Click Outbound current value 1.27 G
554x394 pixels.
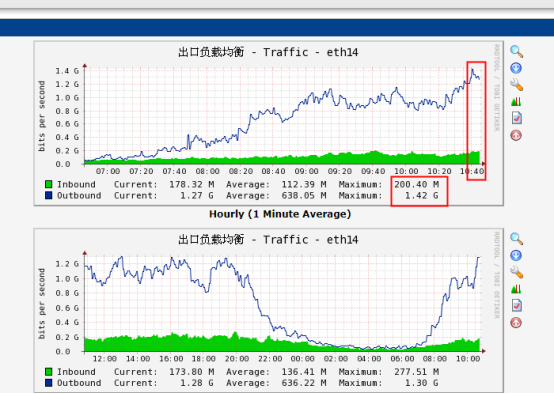197,195
